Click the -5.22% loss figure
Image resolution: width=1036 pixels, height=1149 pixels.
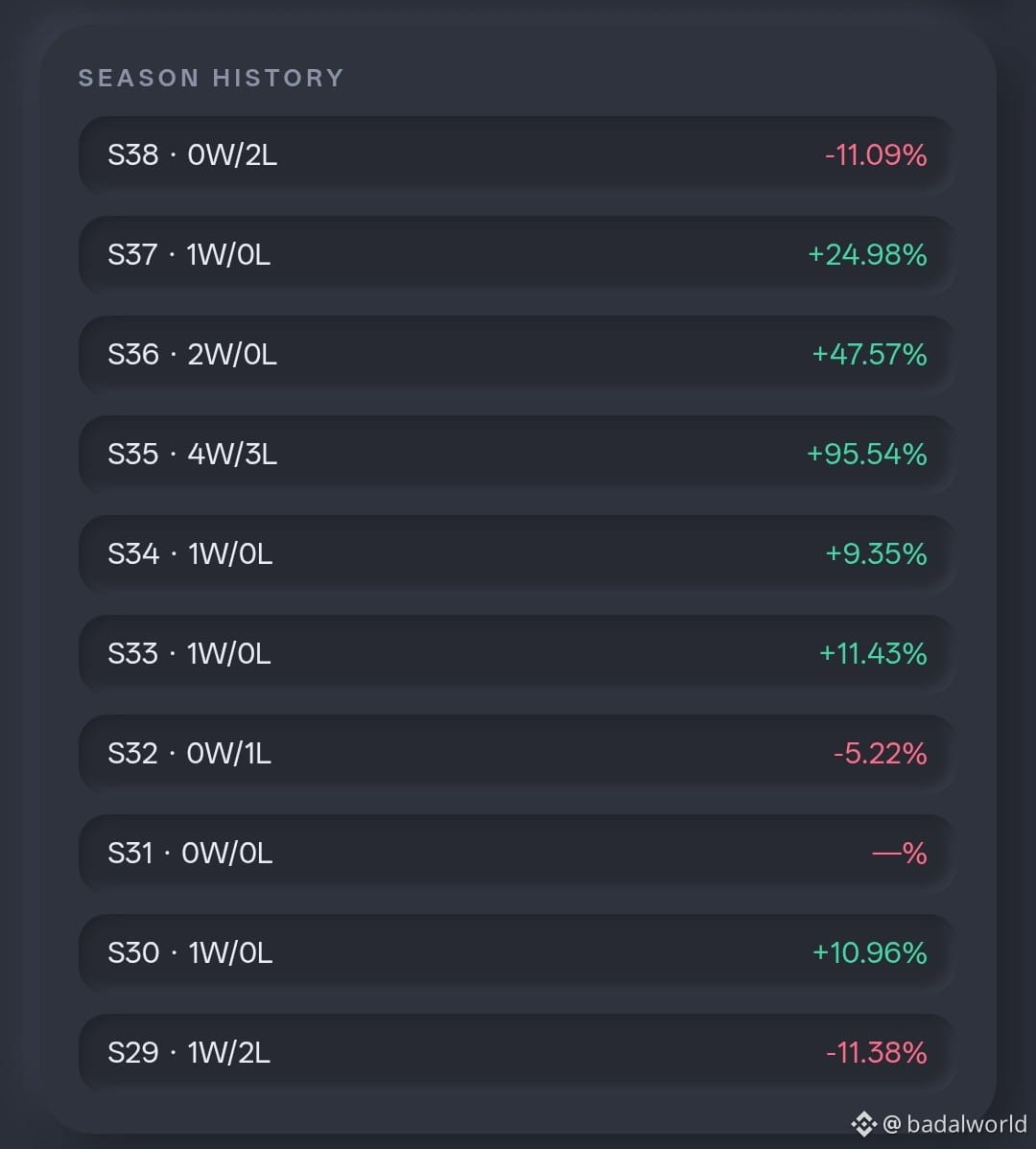(880, 753)
